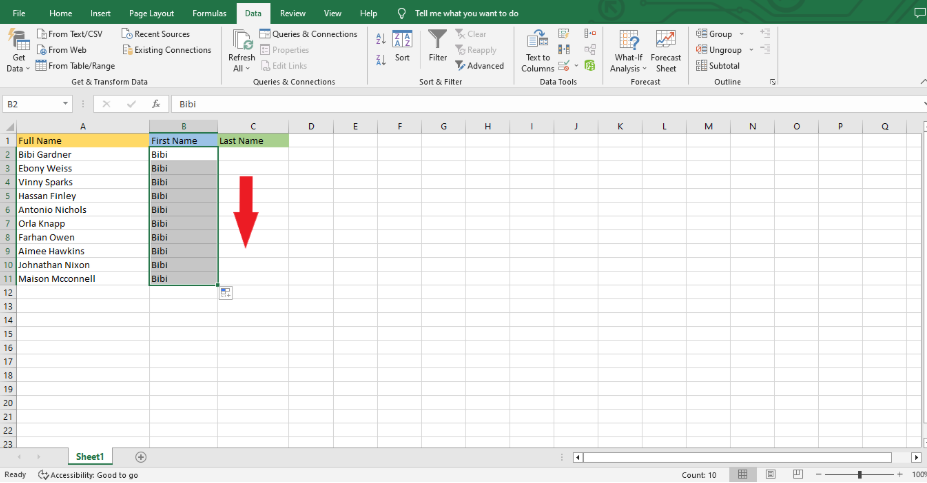Expand the Group dropdown arrow
This screenshot has width=927, height=483.
(x=742, y=34)
